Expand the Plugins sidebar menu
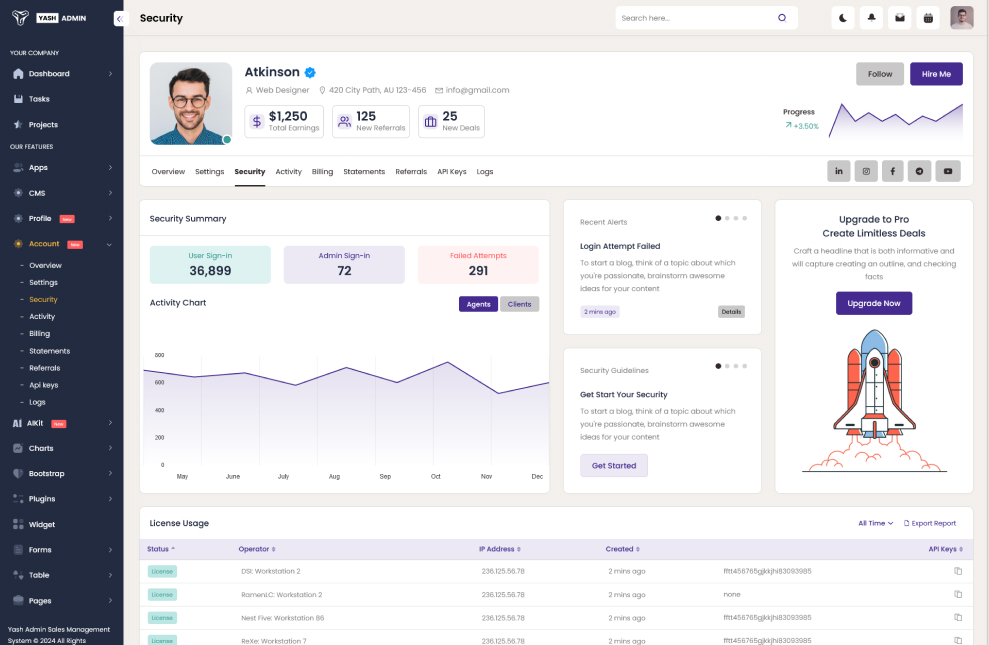Screen dimensions: 989x645 pos(62,499)
